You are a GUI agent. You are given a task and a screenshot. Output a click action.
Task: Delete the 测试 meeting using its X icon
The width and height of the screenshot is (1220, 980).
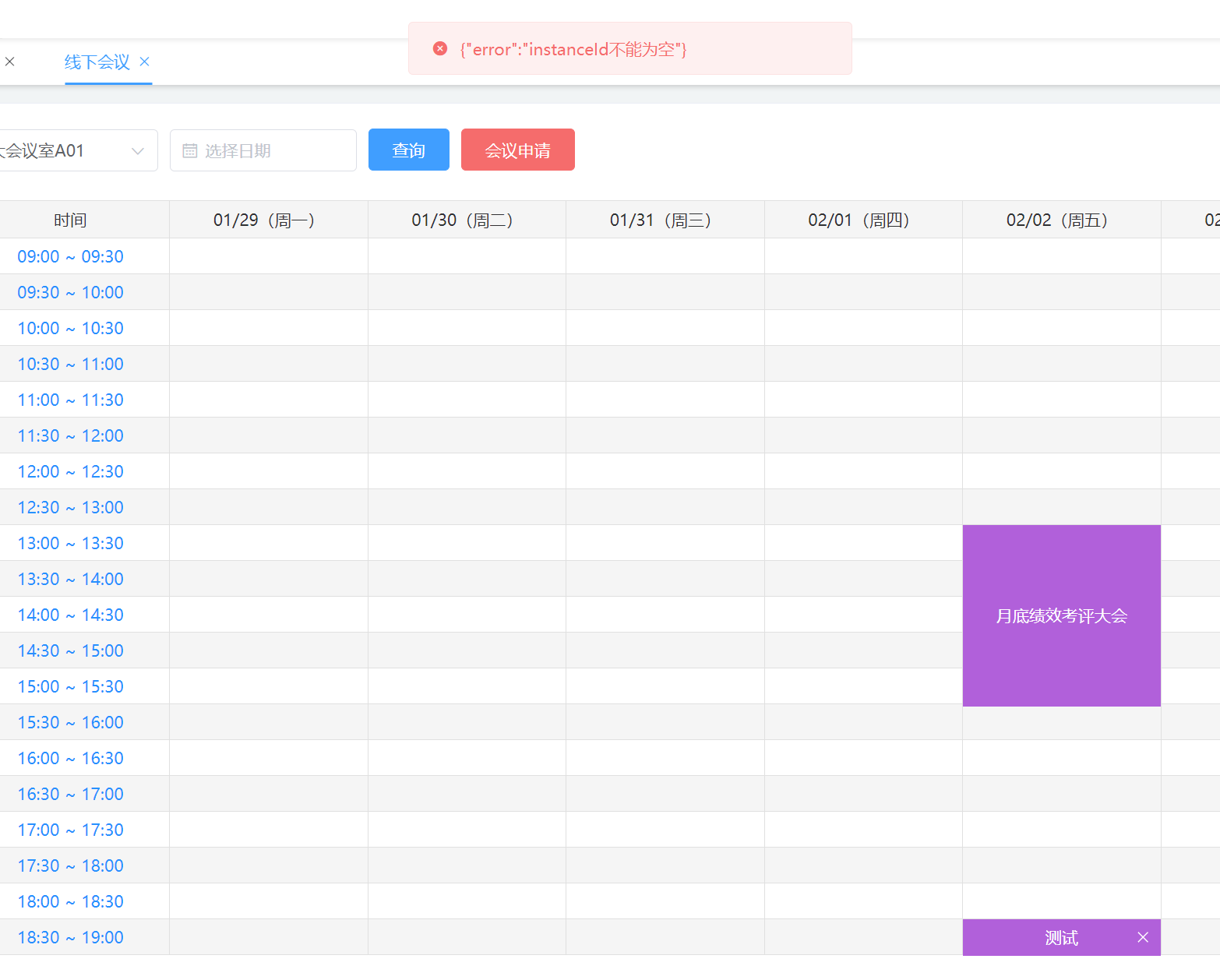pyautogui.click(x=1143, y=937)
